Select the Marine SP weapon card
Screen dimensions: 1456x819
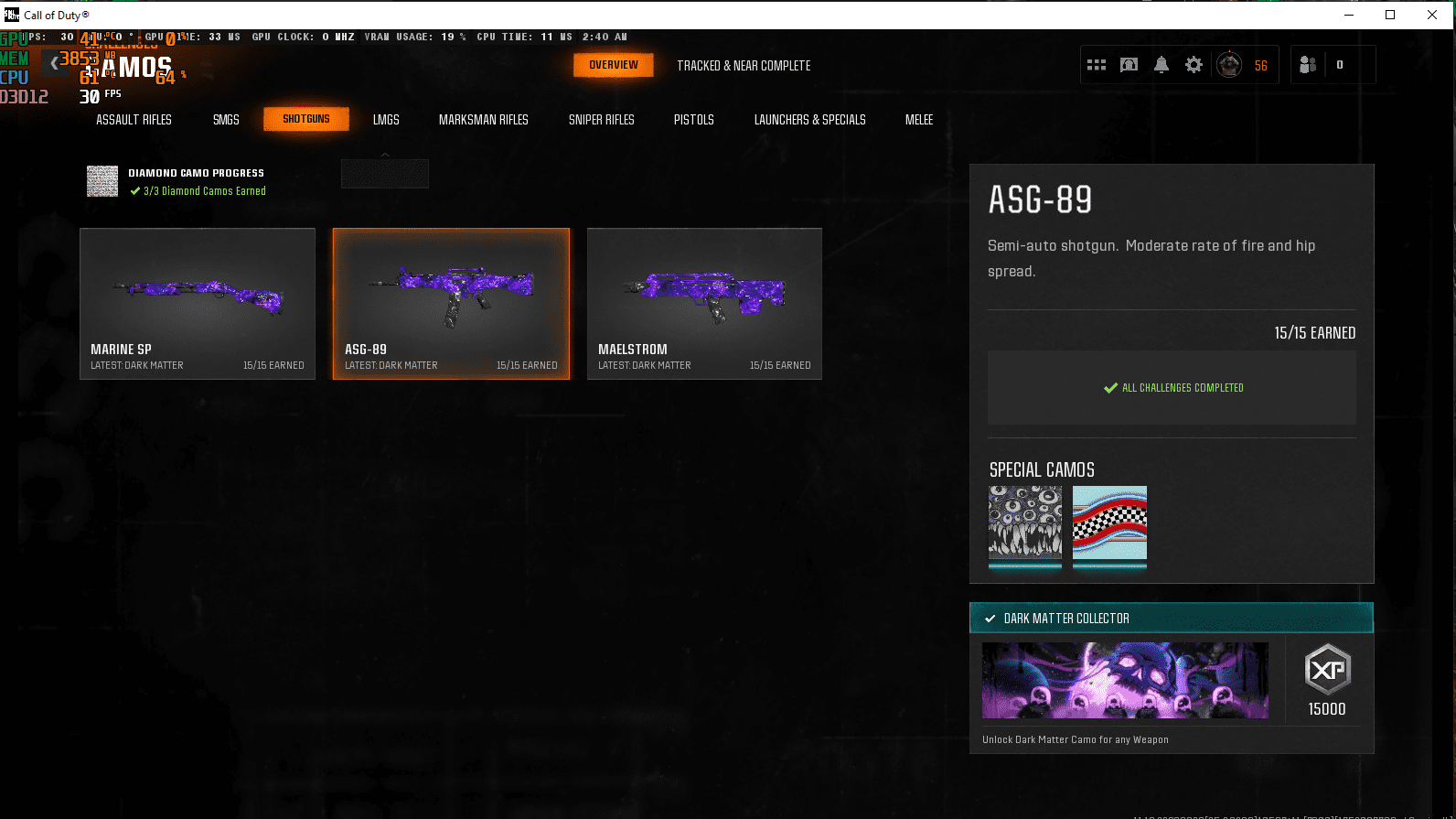[x=198, y=303]
